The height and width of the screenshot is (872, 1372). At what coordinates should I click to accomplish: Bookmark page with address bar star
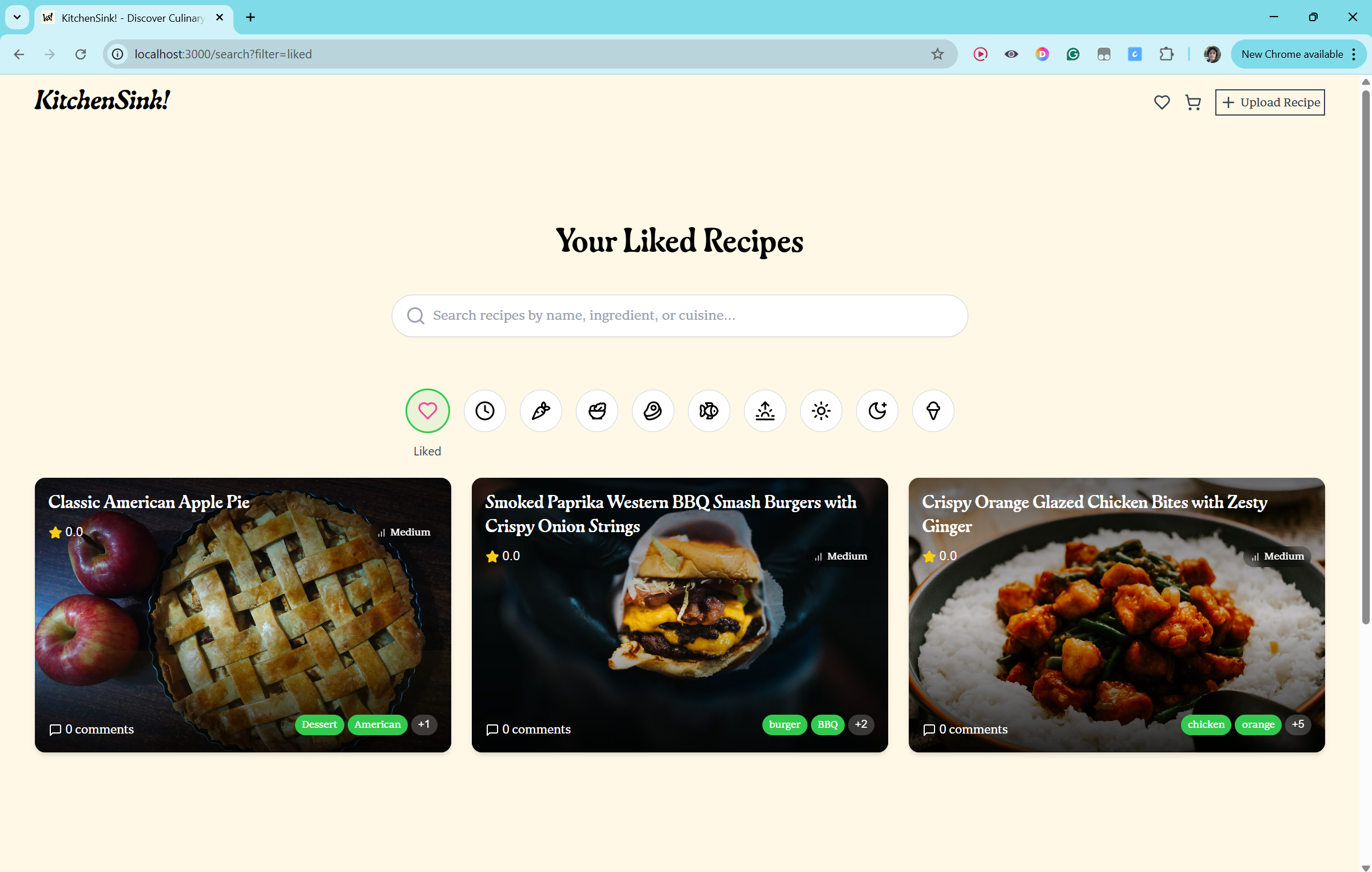point(937,54)
